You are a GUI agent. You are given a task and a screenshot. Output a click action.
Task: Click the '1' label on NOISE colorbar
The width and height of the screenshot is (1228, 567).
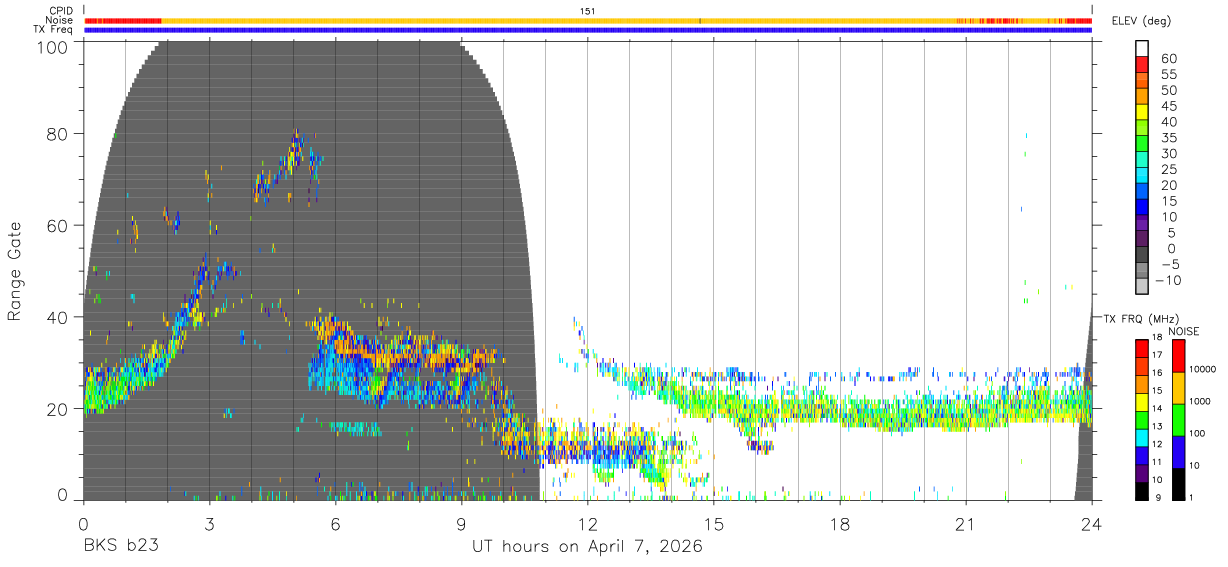[1191, 497]
